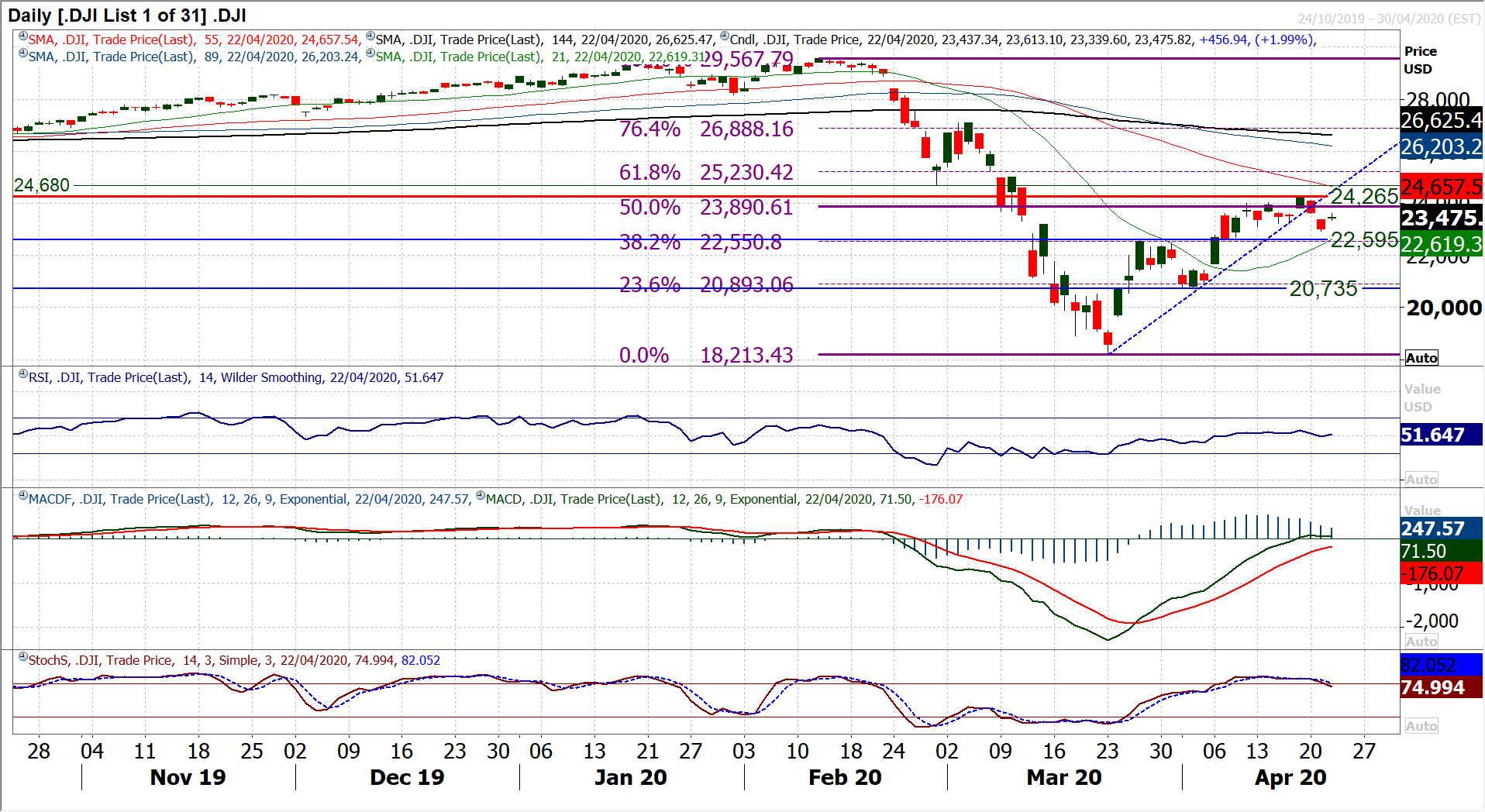Click the 23,475 last price tag
Screen dimensions: 1485x812
pyautogui.click(x=1442, y=218)
